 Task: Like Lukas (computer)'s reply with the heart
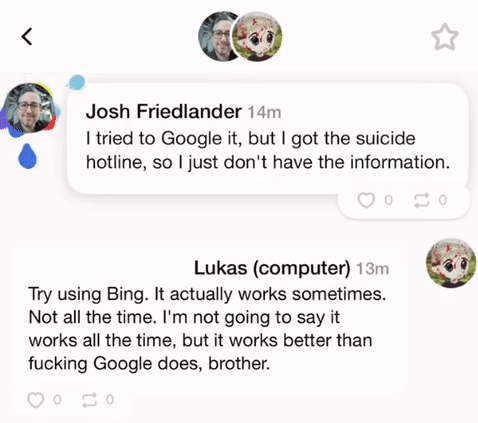(35, 400)
